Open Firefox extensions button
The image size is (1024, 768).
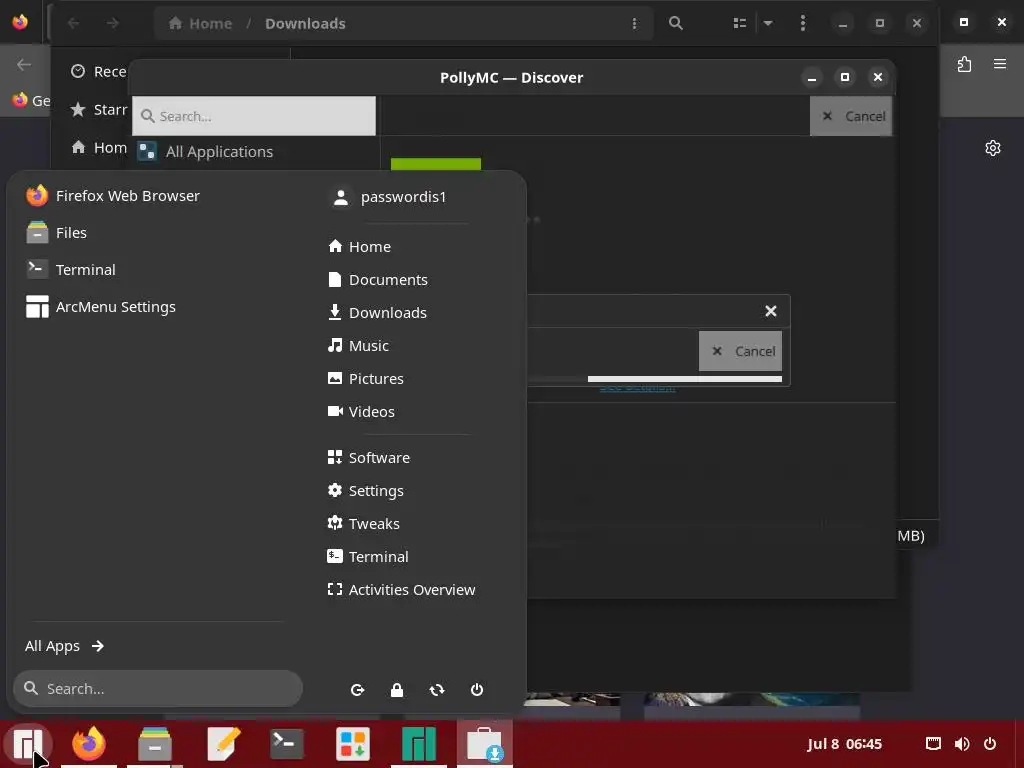965,64
